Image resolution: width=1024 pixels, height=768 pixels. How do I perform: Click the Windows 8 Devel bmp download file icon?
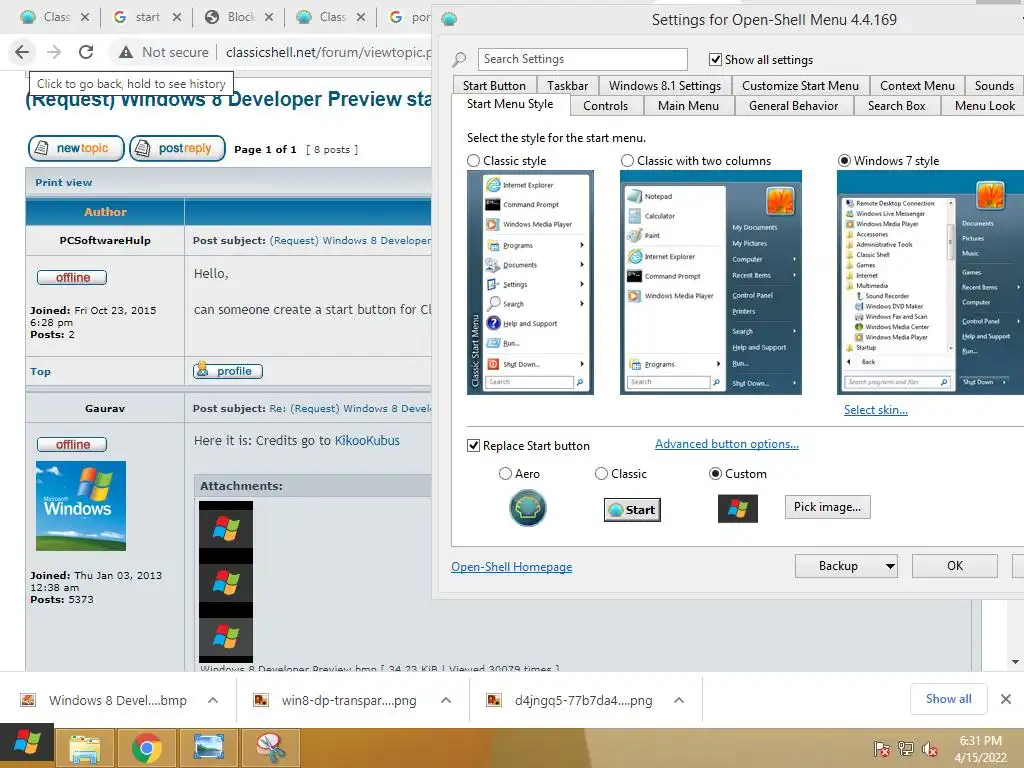(28, 700)
